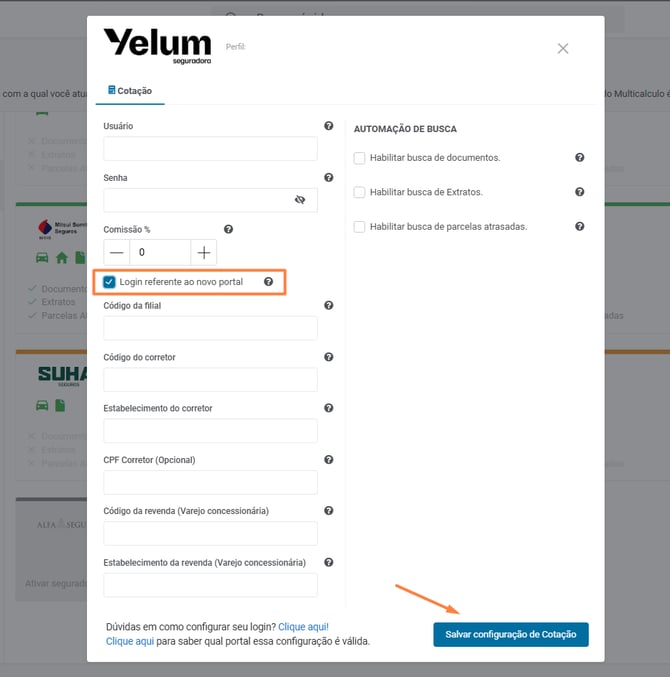Enable Habilitar busca de documentos checkbox
Viewport: 670px width, 677px height.
[x=359, y=158]
